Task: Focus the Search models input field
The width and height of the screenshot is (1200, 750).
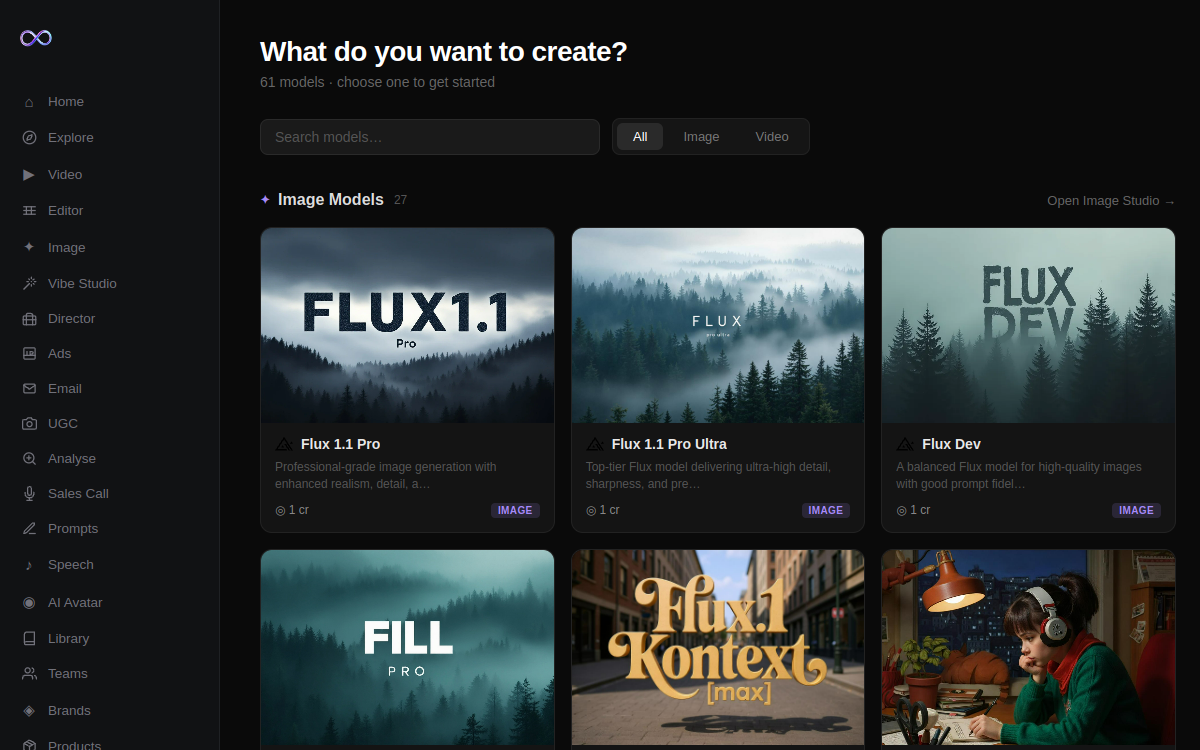Action: click(x=430, y=137)
